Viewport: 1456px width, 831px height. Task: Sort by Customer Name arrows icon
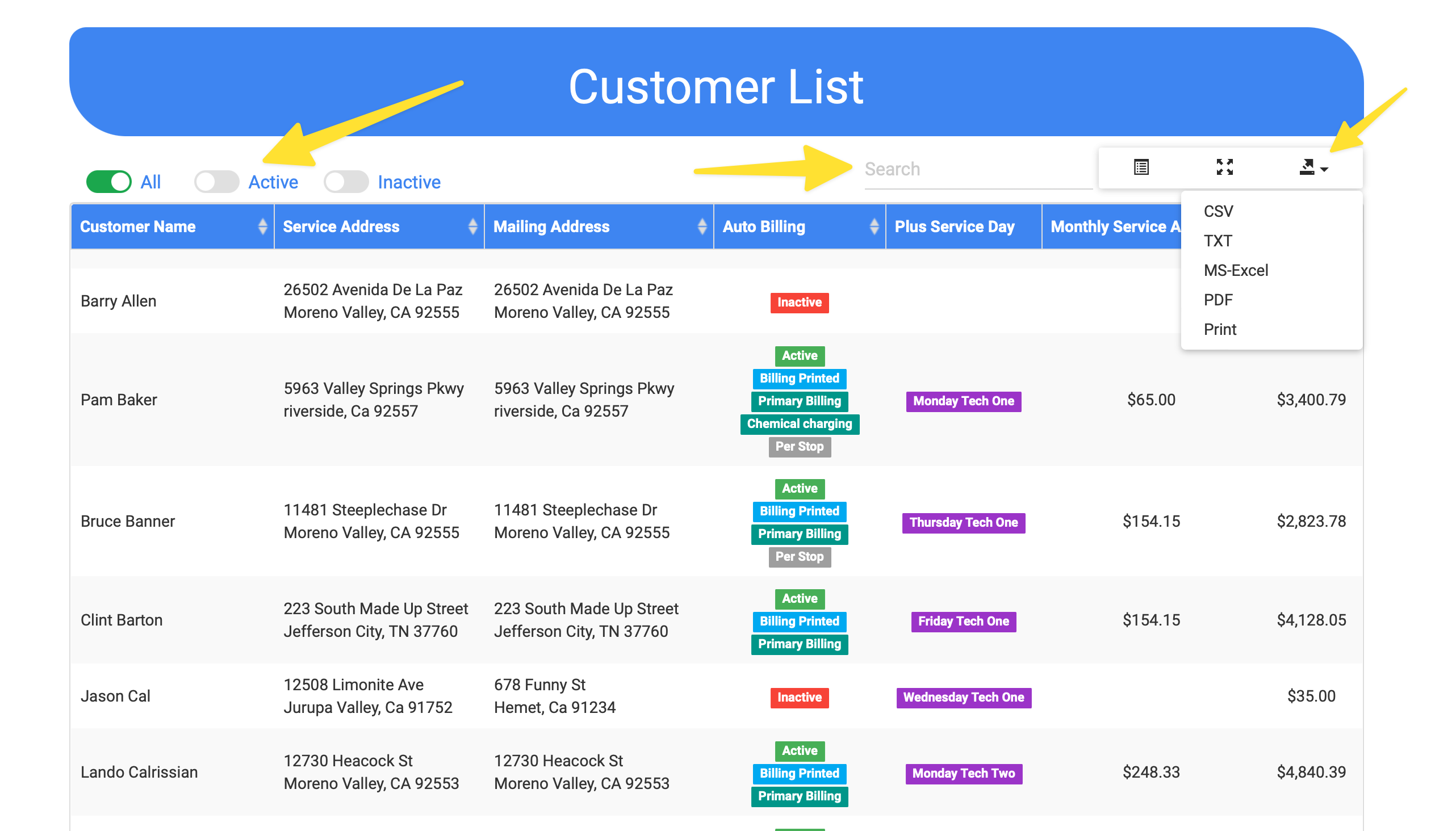click(262, 226)
